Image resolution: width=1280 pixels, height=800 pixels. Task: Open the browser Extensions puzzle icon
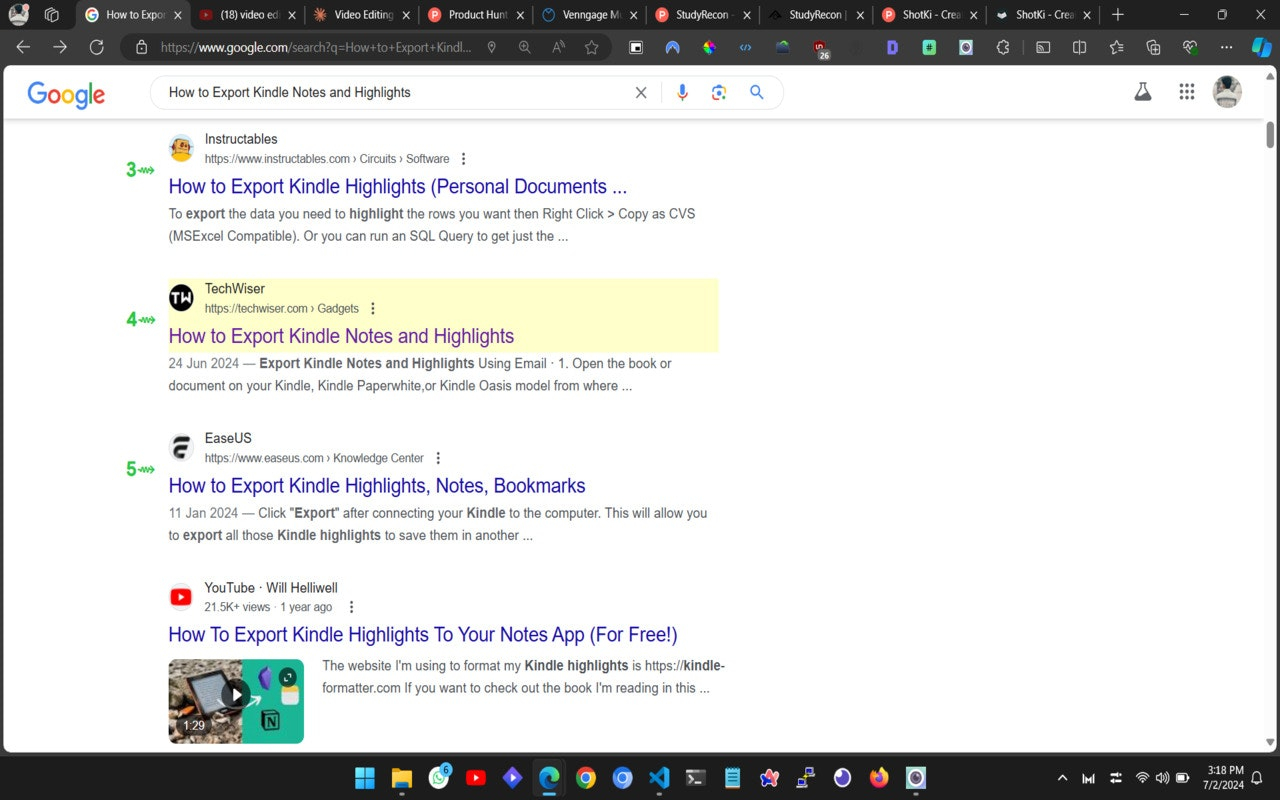pyautogui.click(x=1003, y=47)
